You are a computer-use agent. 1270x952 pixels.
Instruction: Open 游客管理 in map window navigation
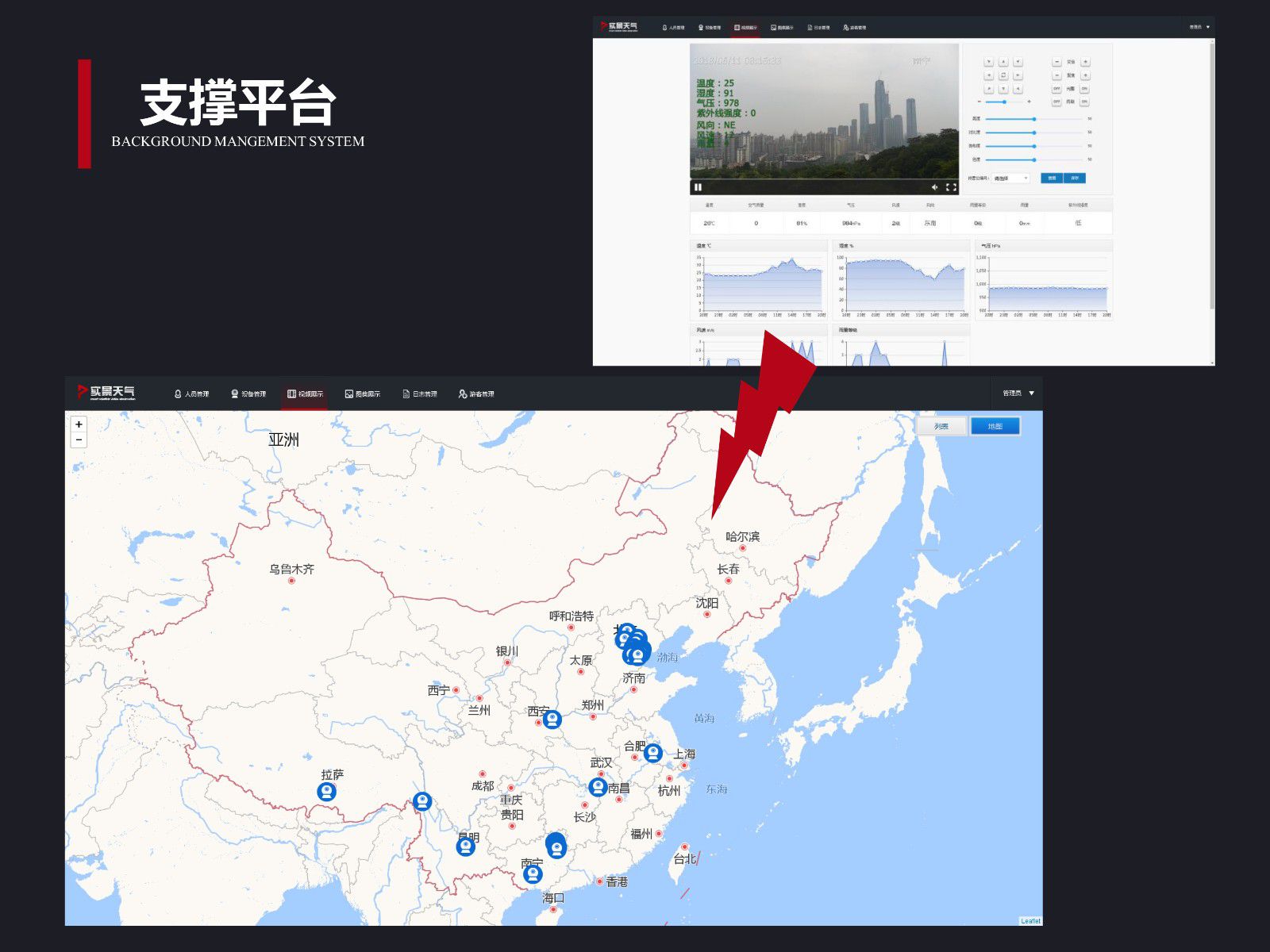pyautogui.click(x=476, y=393)
